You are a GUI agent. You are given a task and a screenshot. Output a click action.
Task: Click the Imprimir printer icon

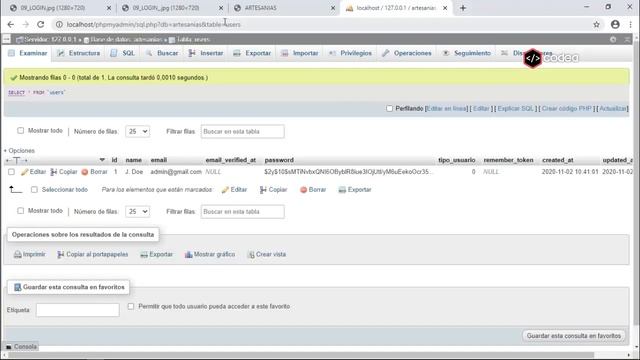click(x=18, y=254)
